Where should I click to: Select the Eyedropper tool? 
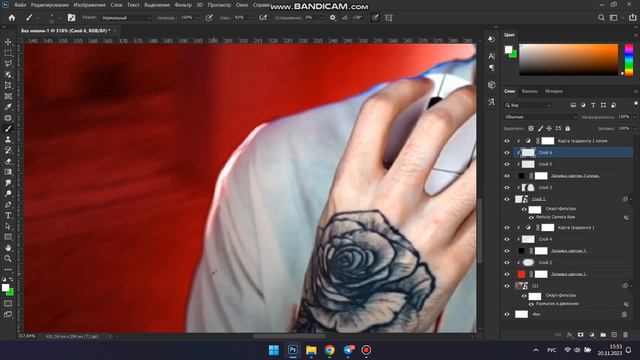tap(8, 107)
